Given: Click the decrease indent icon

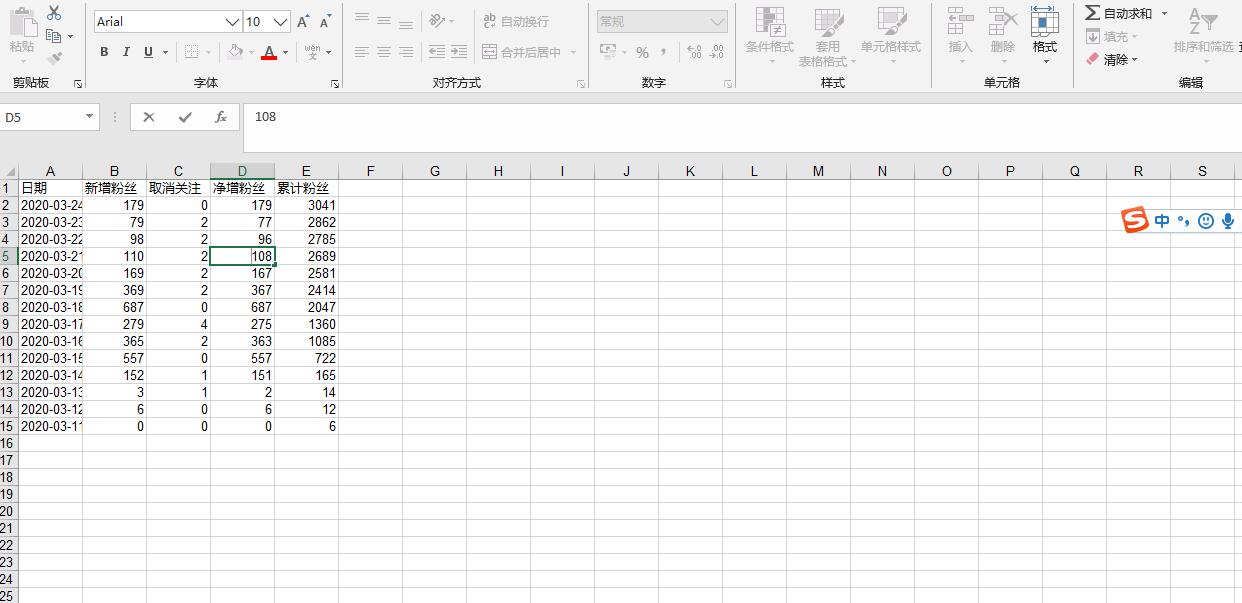Looking at the screenshot, I should click(x=437, y=52).
